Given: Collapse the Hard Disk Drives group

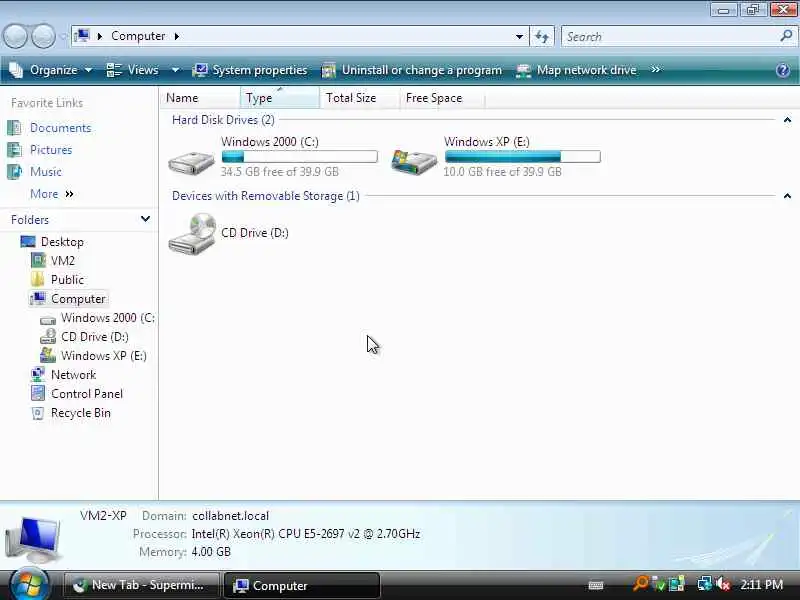Looking at the screenshot, I should (x=787, y=120).
